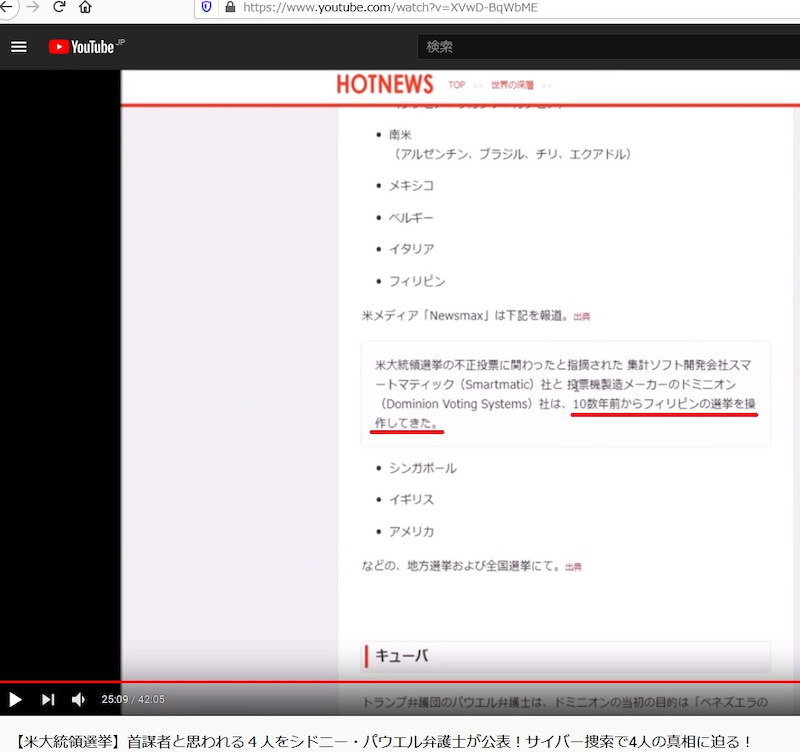Click the browser back arrow
Screen dimensions: 800x752
point(6,7)
